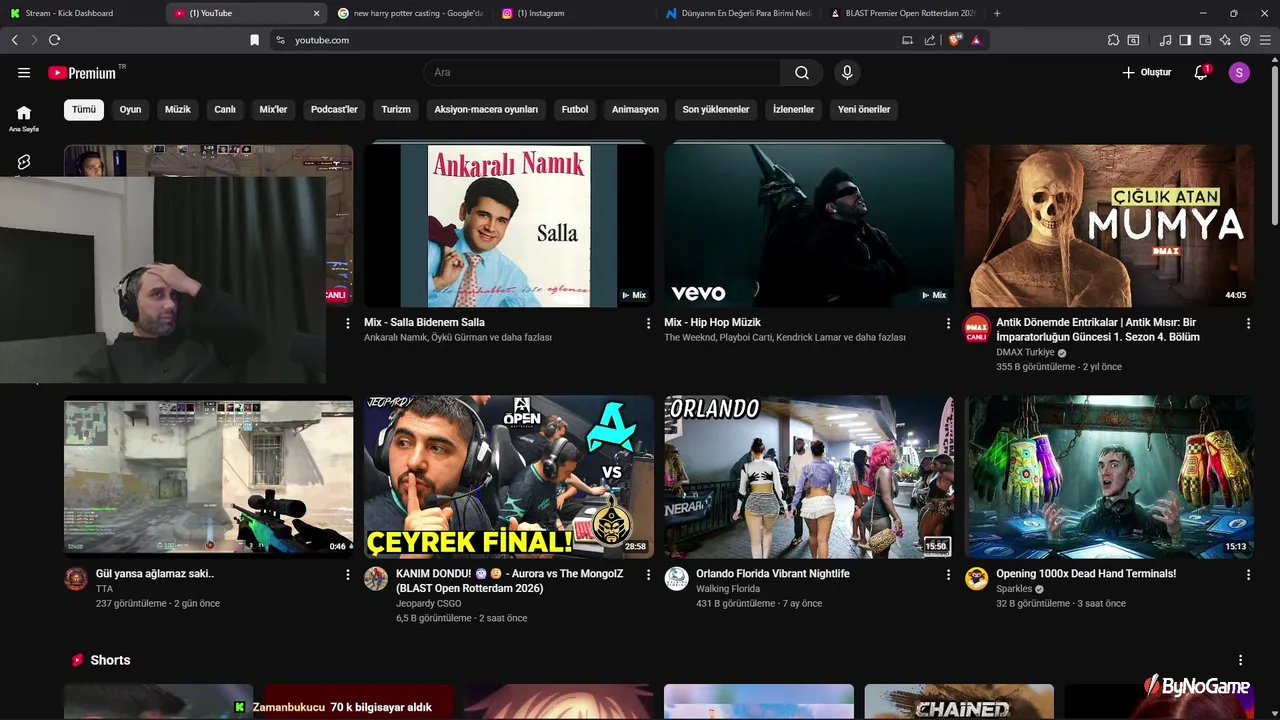Open the Brave Wallet icon

[x=1205, y=40]
